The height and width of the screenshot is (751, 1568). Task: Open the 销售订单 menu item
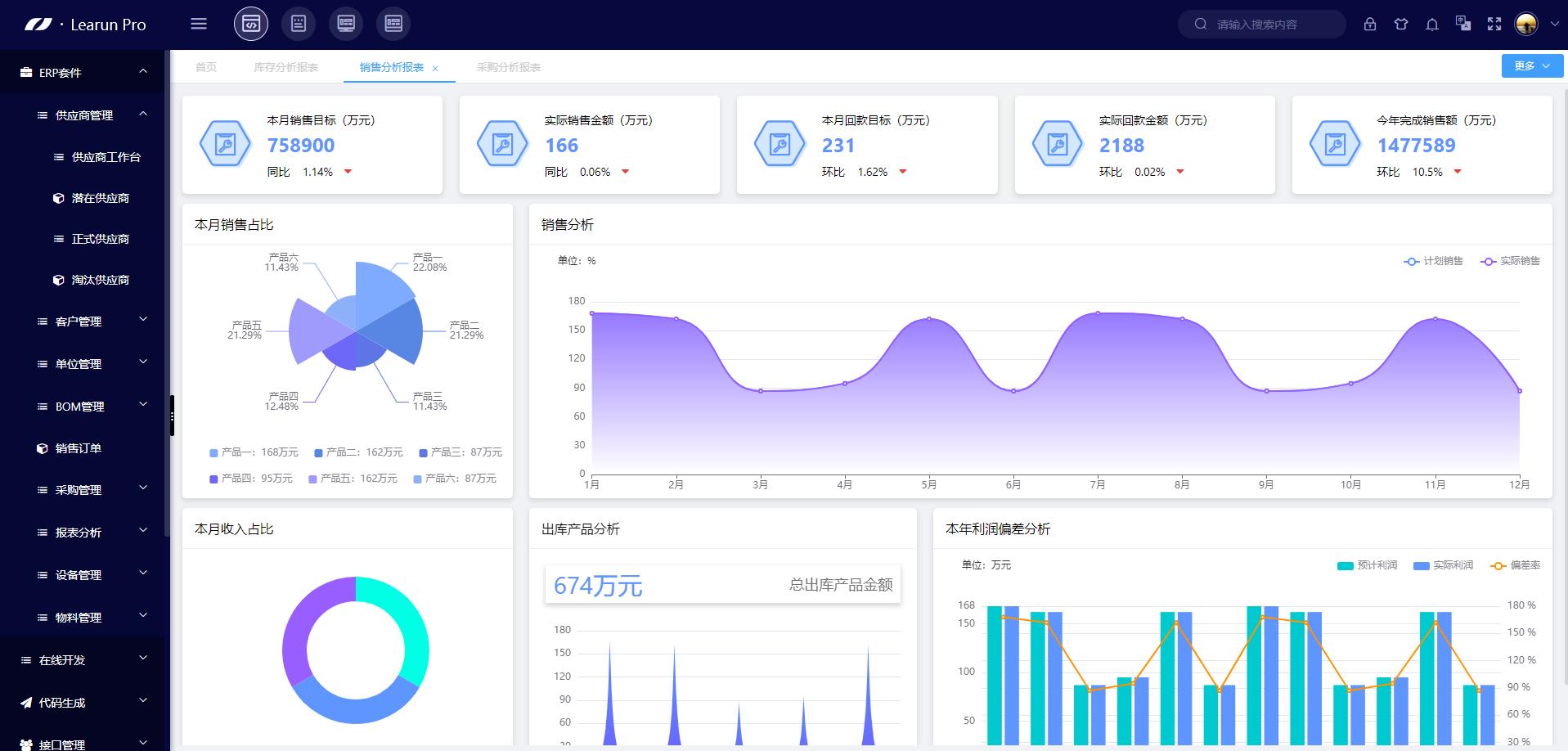(78, 448)
